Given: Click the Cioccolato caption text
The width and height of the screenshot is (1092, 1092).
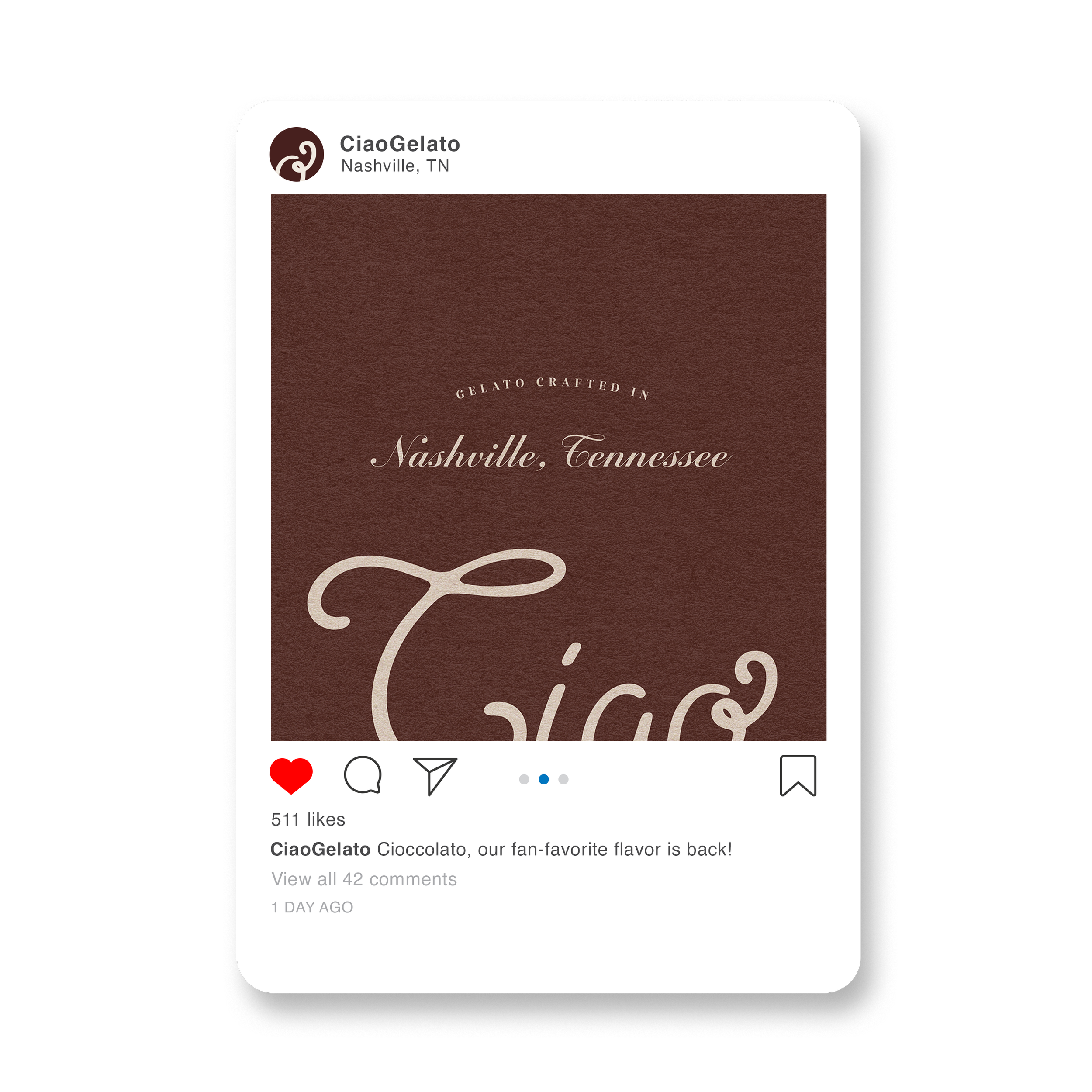Looking at the screenshot, I should [554, 850].
